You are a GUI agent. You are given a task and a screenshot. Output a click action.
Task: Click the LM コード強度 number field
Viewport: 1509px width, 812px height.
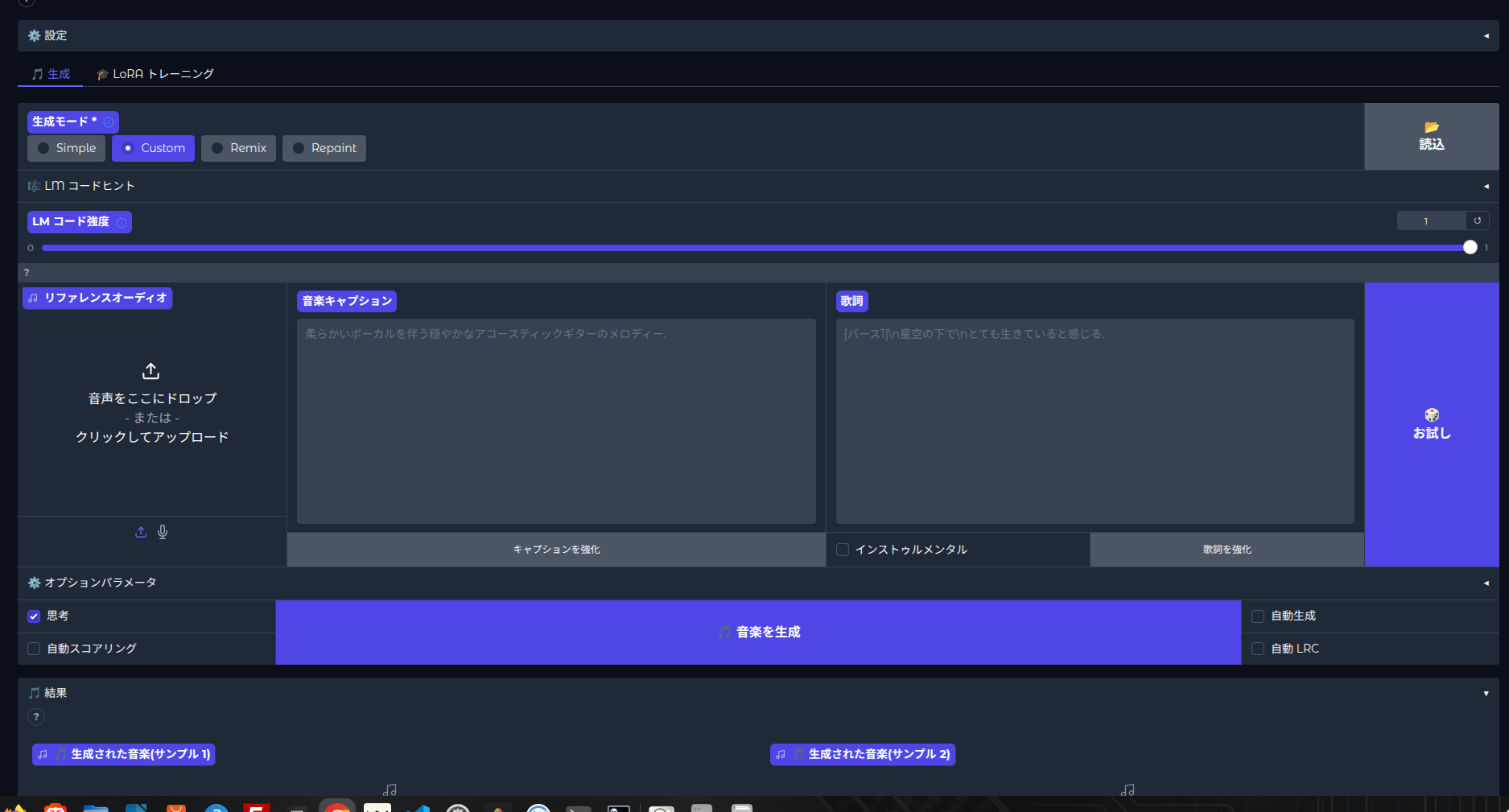1431,221
